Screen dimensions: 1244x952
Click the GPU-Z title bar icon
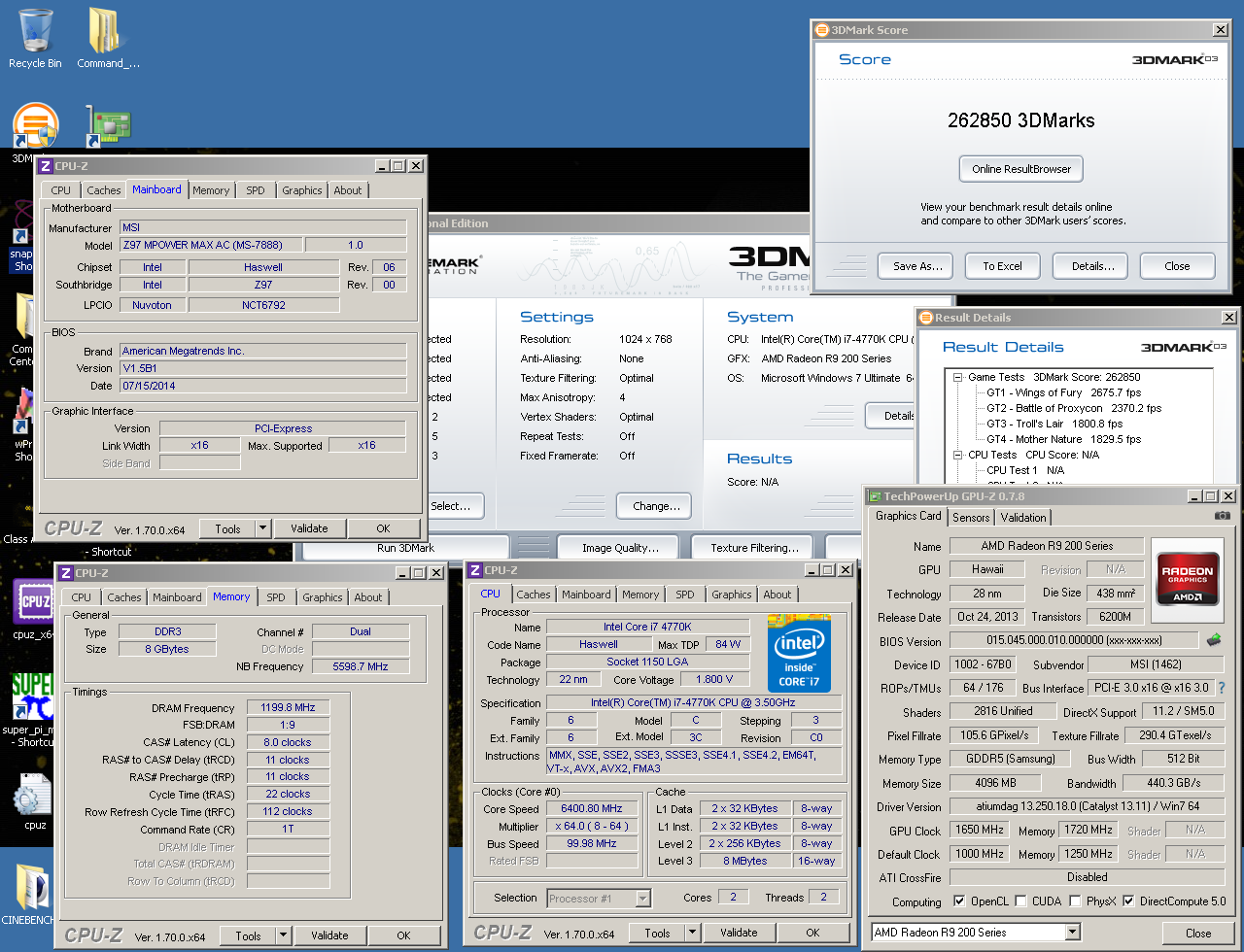click(x=875, y=496)
